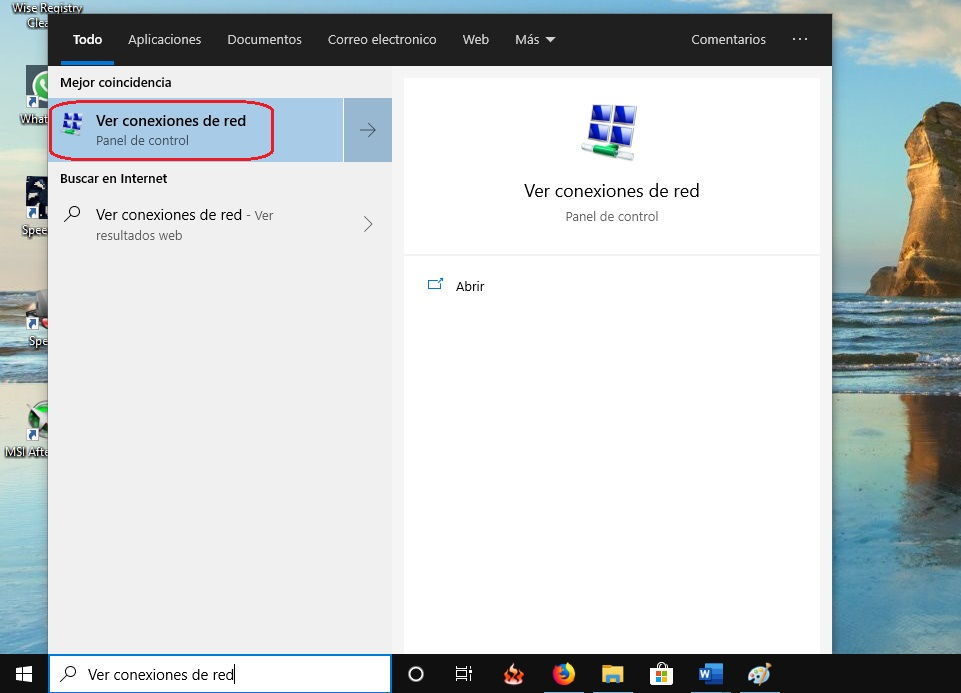
Task: Open the three-dot more options menu
Action: [x=799, y=40]
